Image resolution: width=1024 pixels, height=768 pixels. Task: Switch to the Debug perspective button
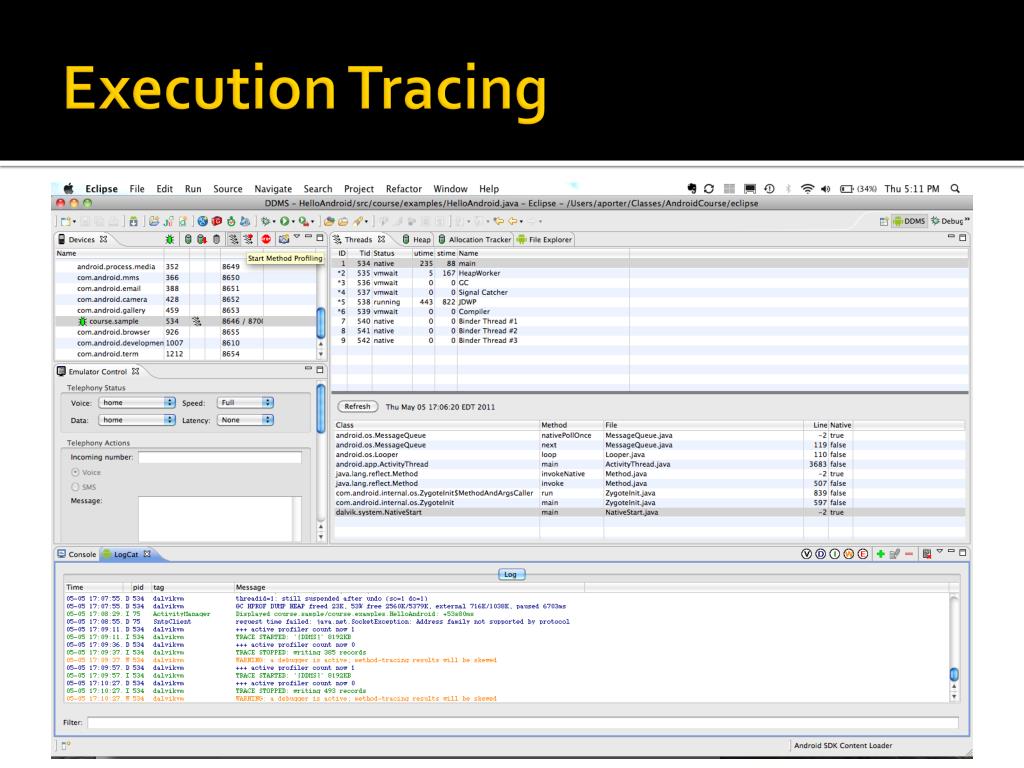pyautogui.click(x=946, y=221)
